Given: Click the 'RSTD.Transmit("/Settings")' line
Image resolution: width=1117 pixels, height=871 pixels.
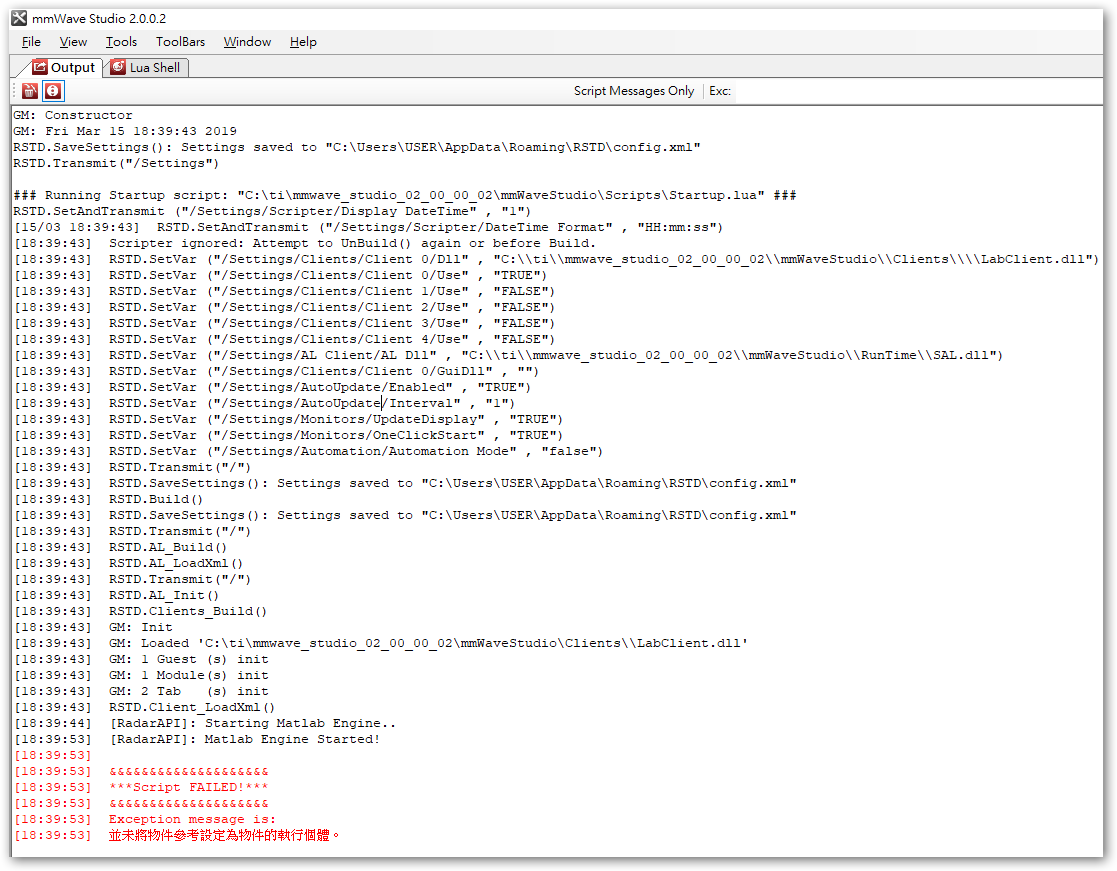Looking at the screenshot, I should click(116, 163).
